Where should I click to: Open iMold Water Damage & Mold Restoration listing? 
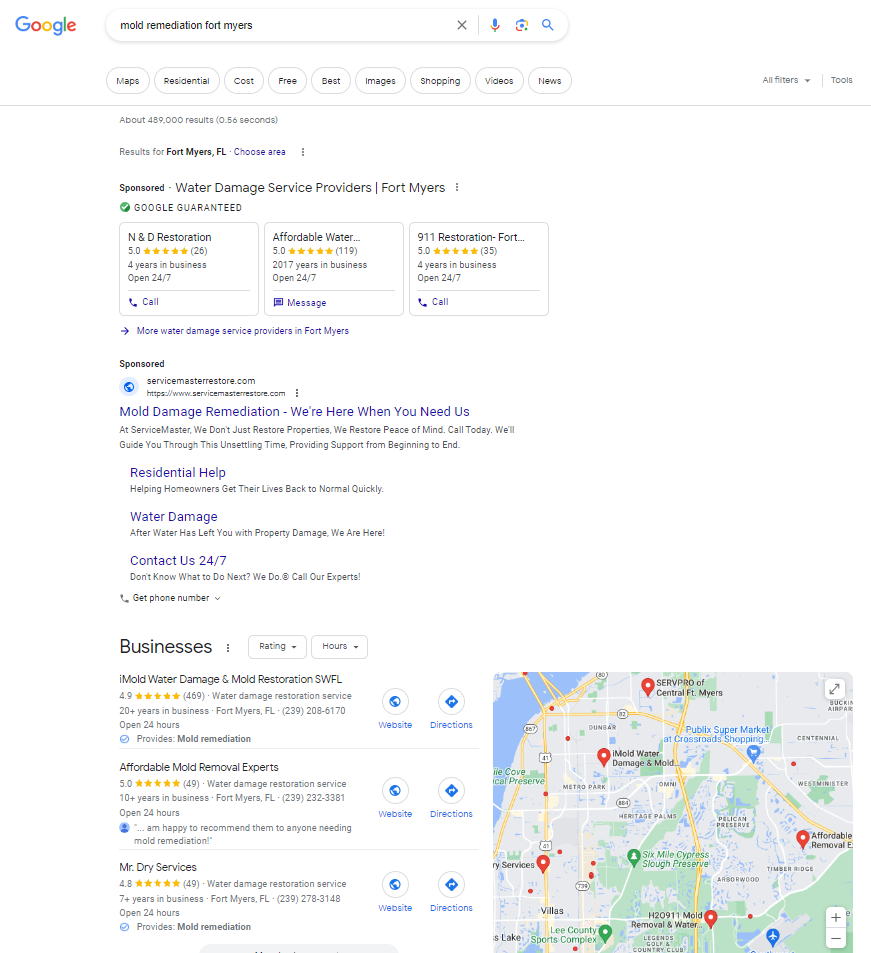[230, 679]
